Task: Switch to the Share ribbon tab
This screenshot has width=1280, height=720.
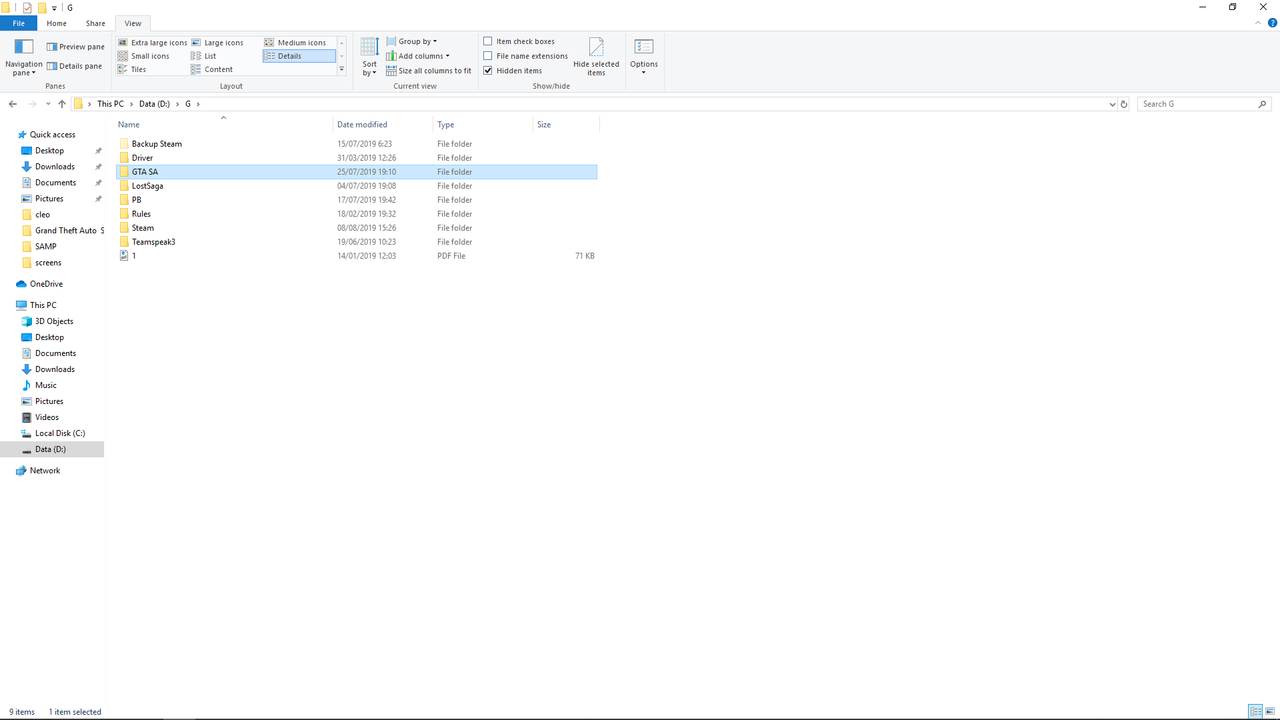Action: [x=95, y=23]
